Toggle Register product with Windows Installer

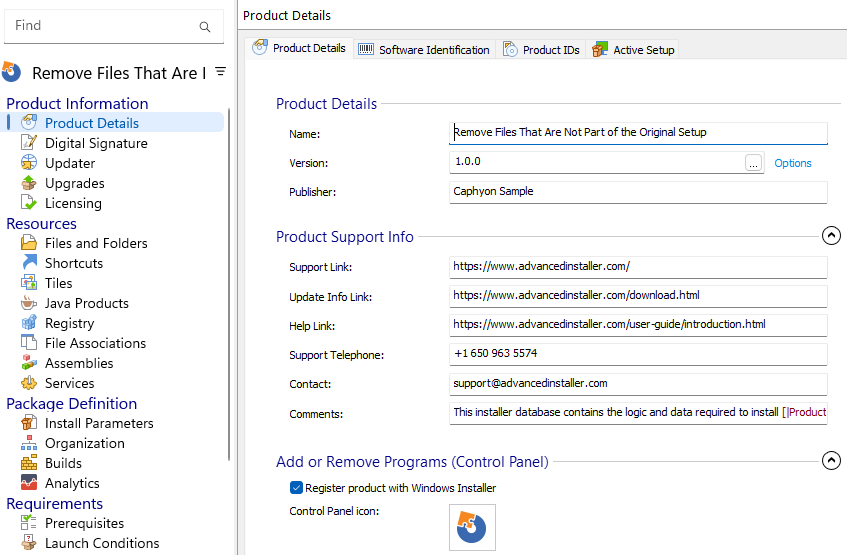pos(296,487)
